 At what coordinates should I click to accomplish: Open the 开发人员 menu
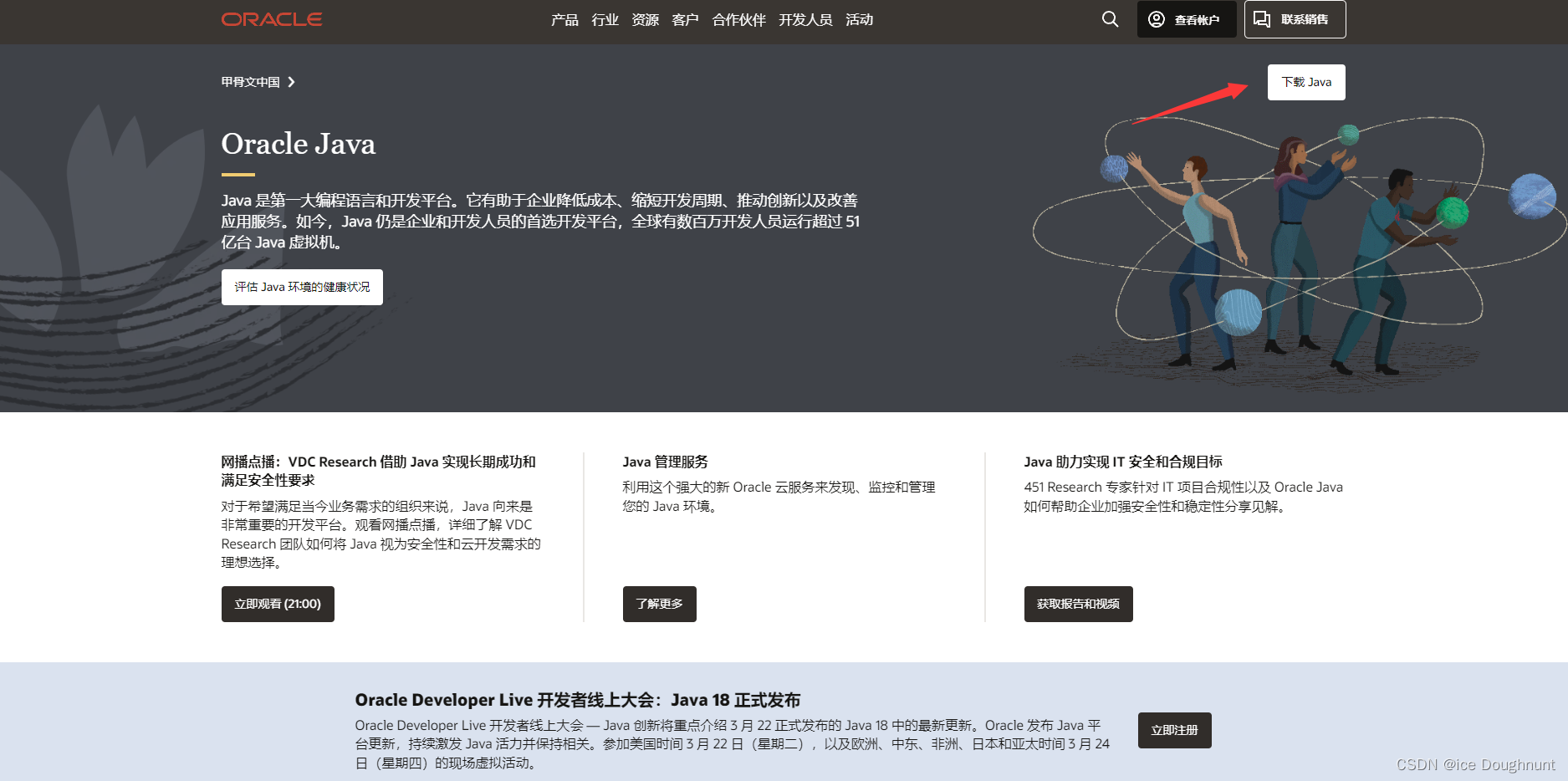coord(805,19)
